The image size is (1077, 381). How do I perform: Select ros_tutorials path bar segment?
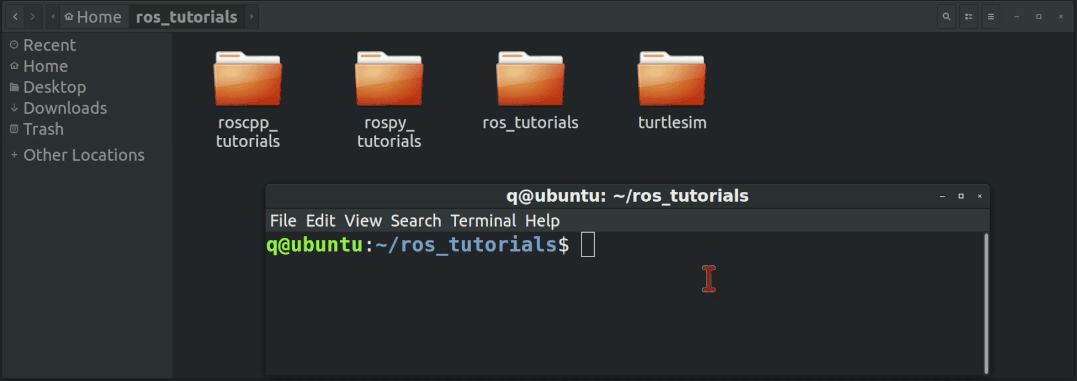point(187,16)
